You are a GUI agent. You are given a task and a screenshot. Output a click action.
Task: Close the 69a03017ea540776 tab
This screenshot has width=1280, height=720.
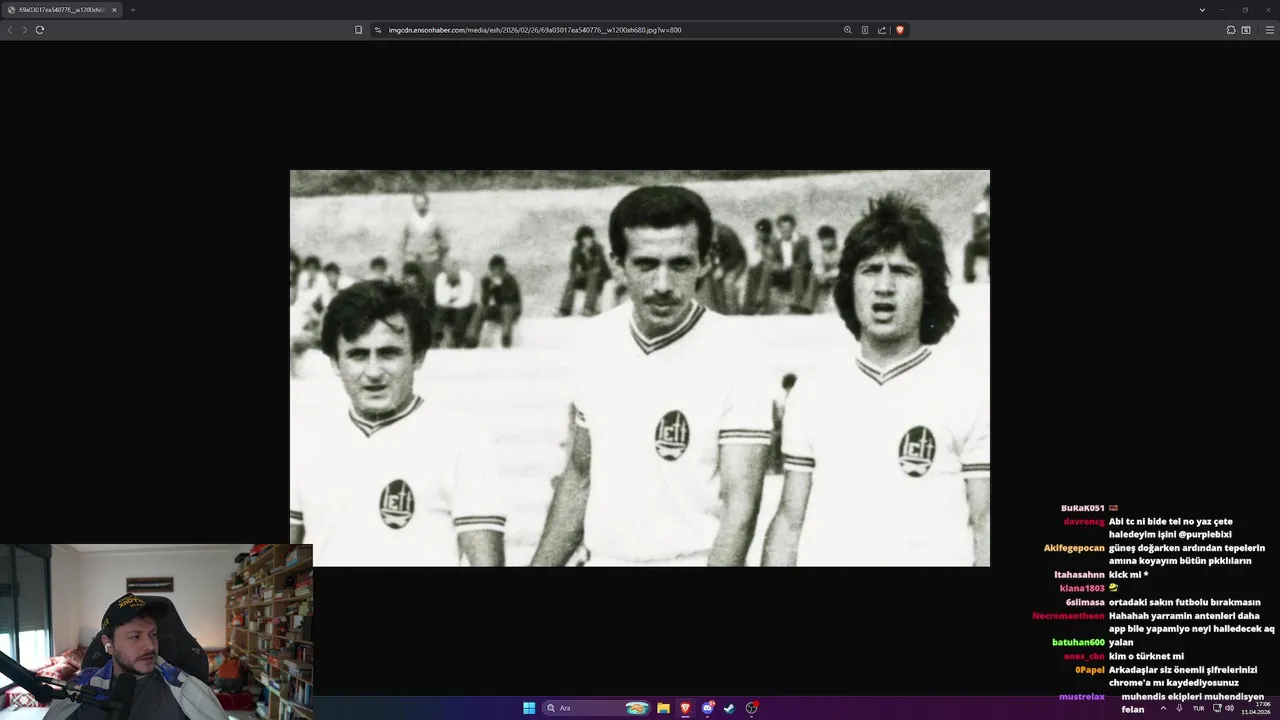114,10
